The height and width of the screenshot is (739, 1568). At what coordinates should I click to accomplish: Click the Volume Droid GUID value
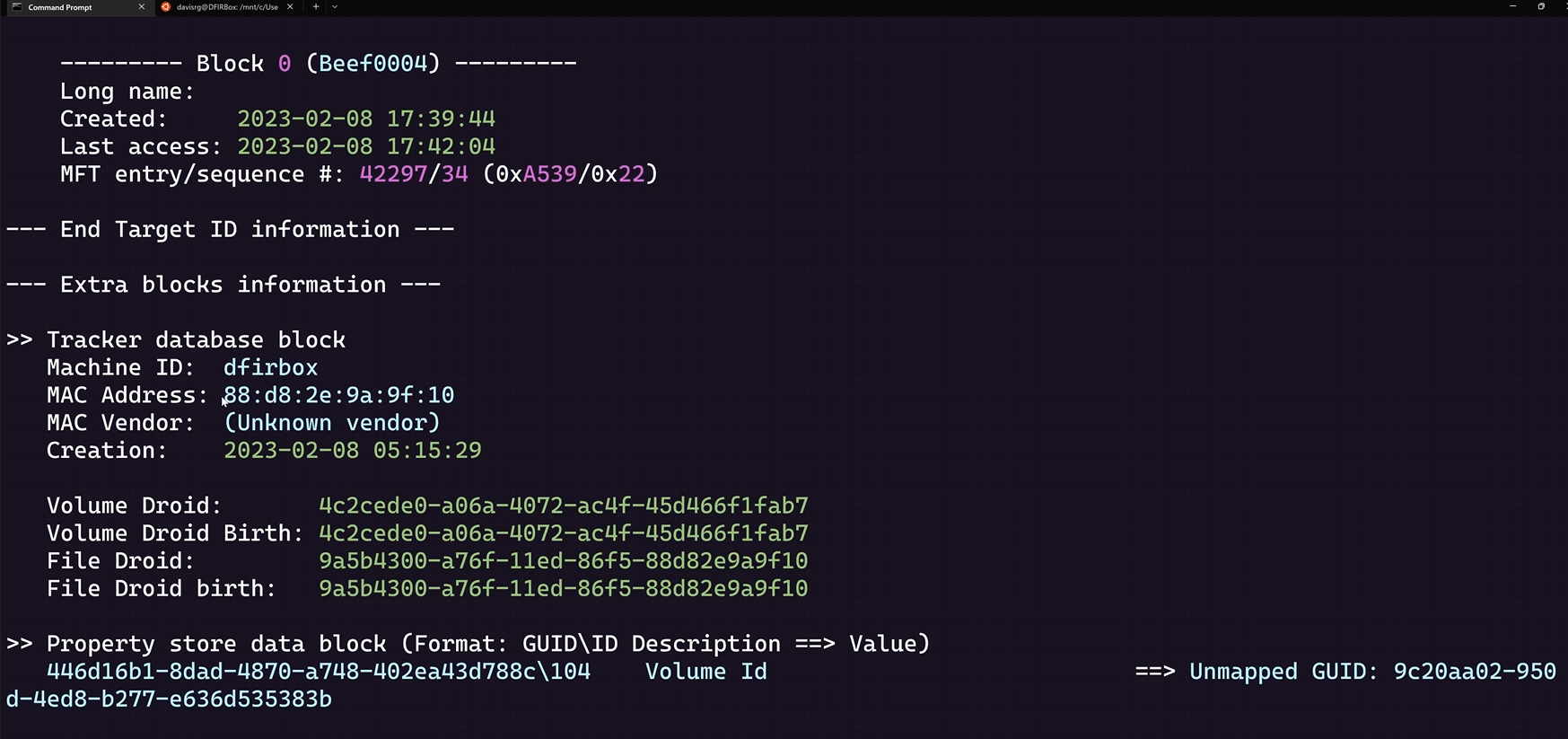coord(563,506)
